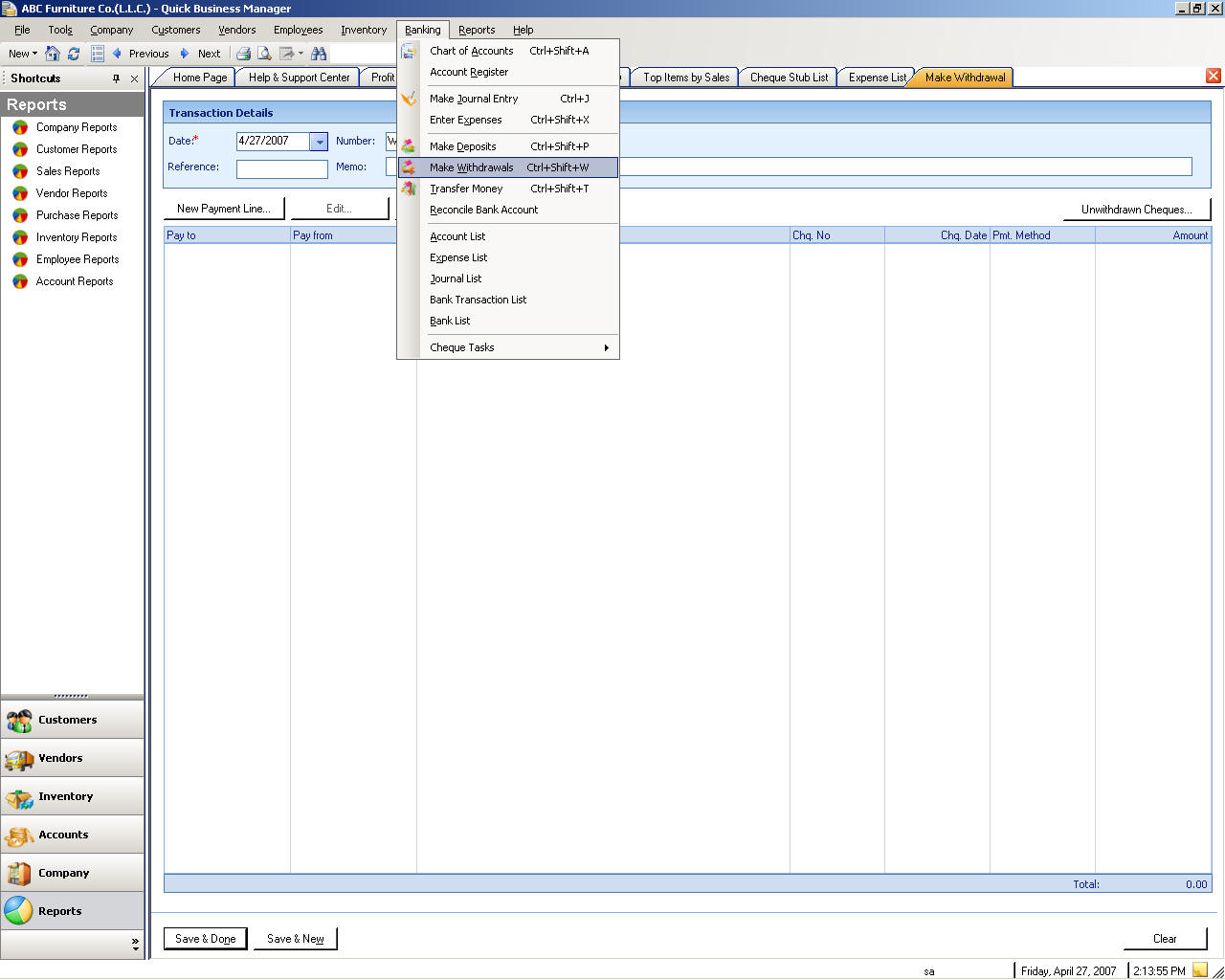Open the Employees menu
The image size is (1225, 980).
click(x=299, y=30)
